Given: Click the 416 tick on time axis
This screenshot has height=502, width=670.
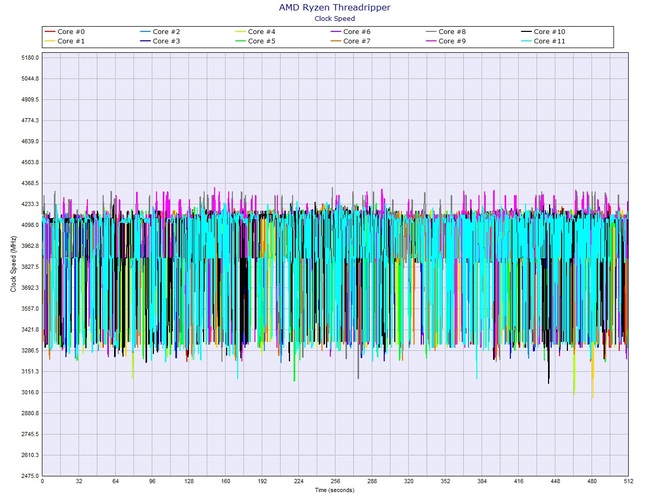Looking at the screenshot, I should pyautogui.click(x=519, y=481).
